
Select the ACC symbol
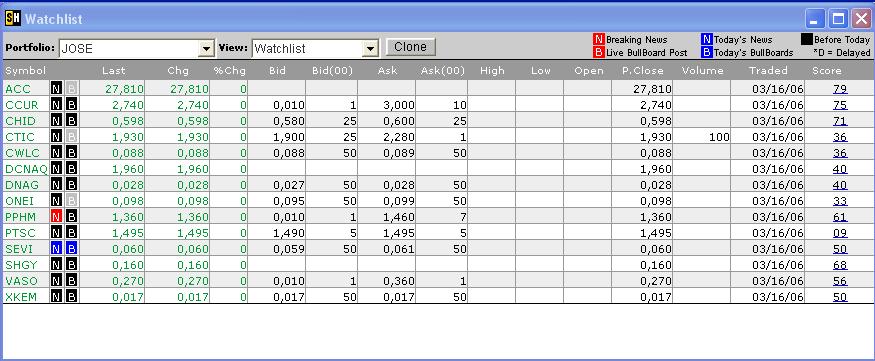pyautogui.click(x=18, y=89)
